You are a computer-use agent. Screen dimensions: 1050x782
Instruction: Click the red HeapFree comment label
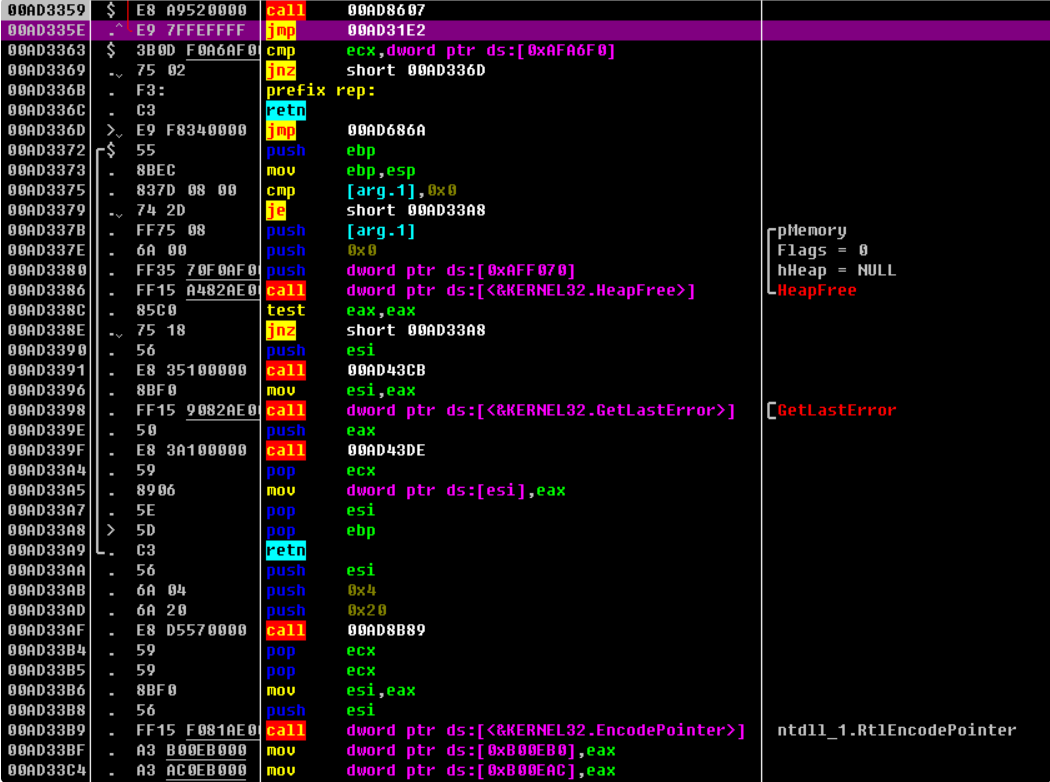coord(817,290)
